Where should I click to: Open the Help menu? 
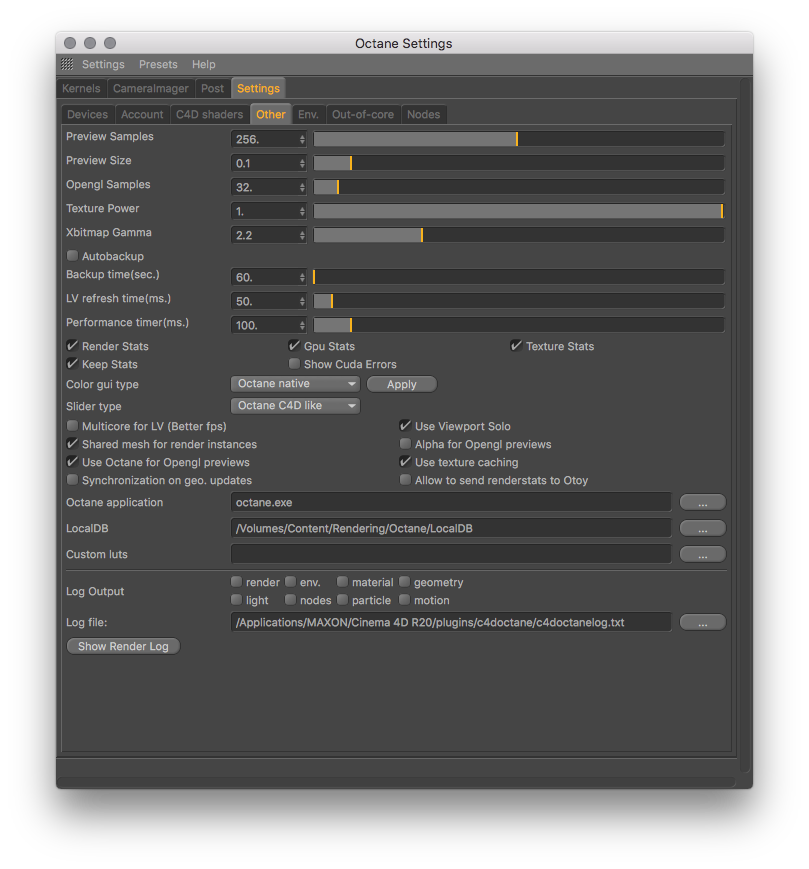203,64
